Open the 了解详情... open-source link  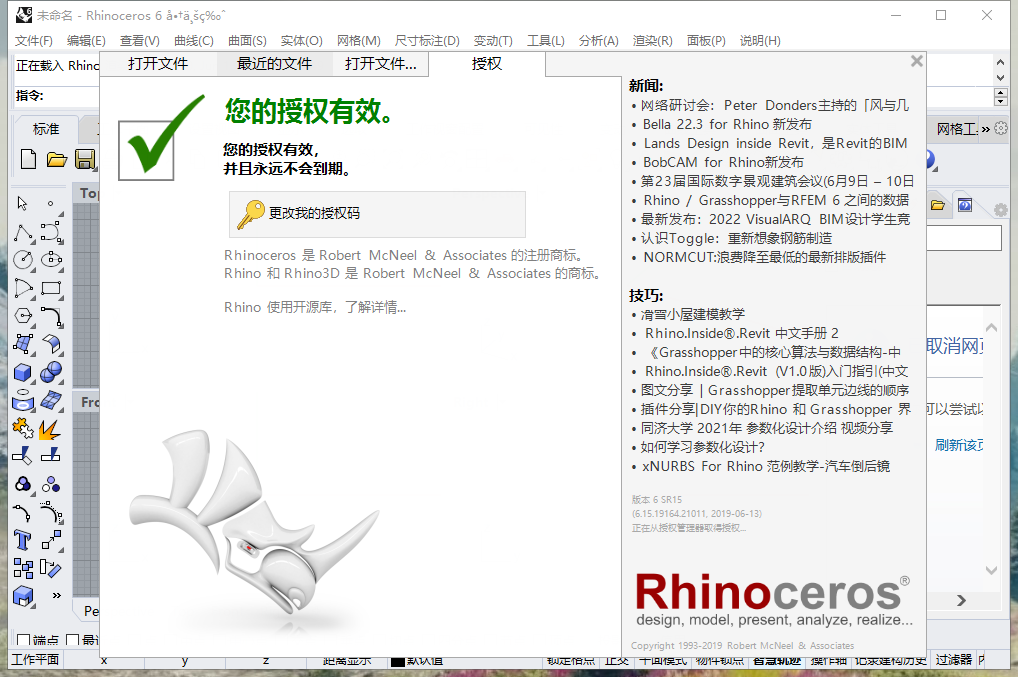click(x=375, y=307)
